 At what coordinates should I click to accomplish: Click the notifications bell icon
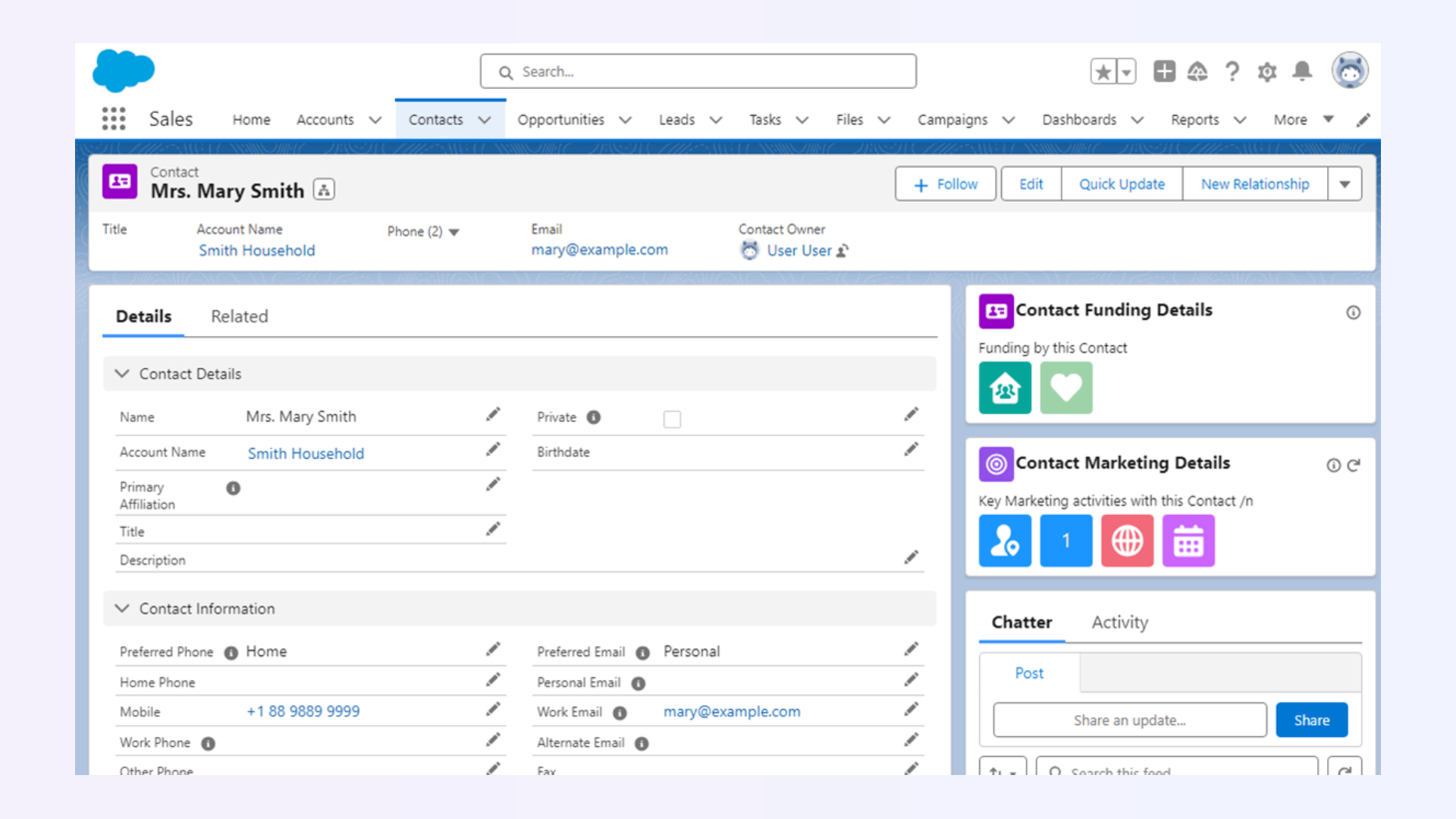click(1302, 71)
